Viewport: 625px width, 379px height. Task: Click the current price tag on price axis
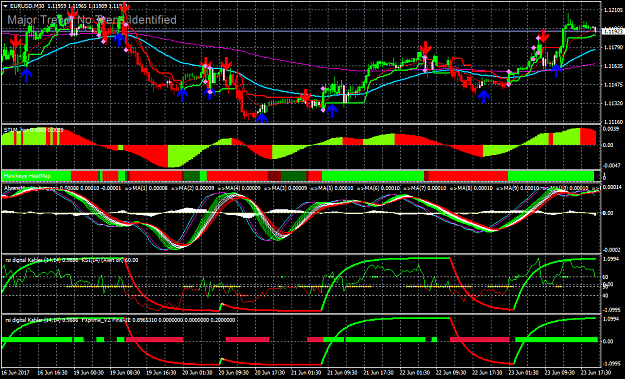[x=613, y=31]
